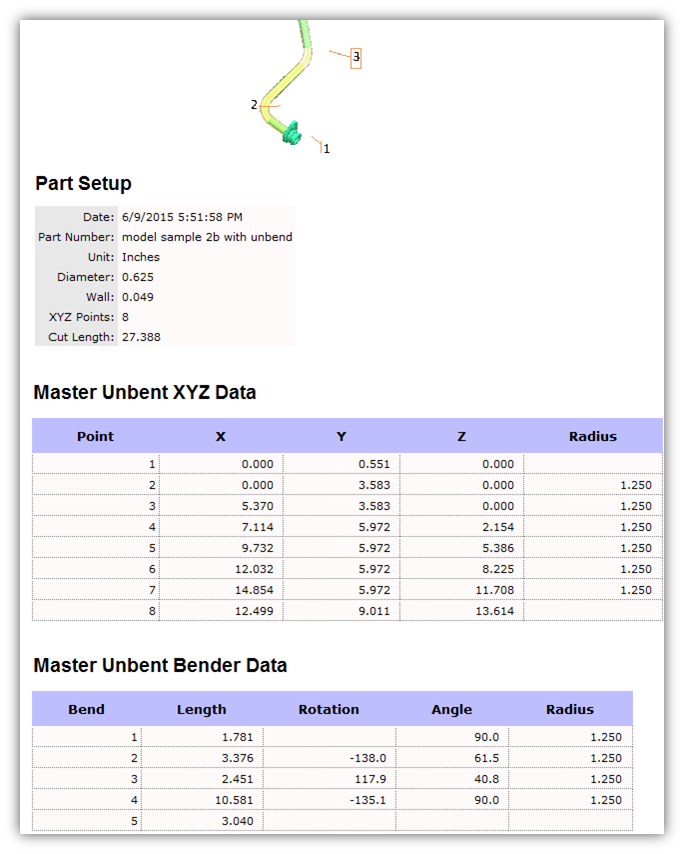Select the Angle column header
This screenshot has height=854, width=684.
pyautogui.click(x=451, y=709)
